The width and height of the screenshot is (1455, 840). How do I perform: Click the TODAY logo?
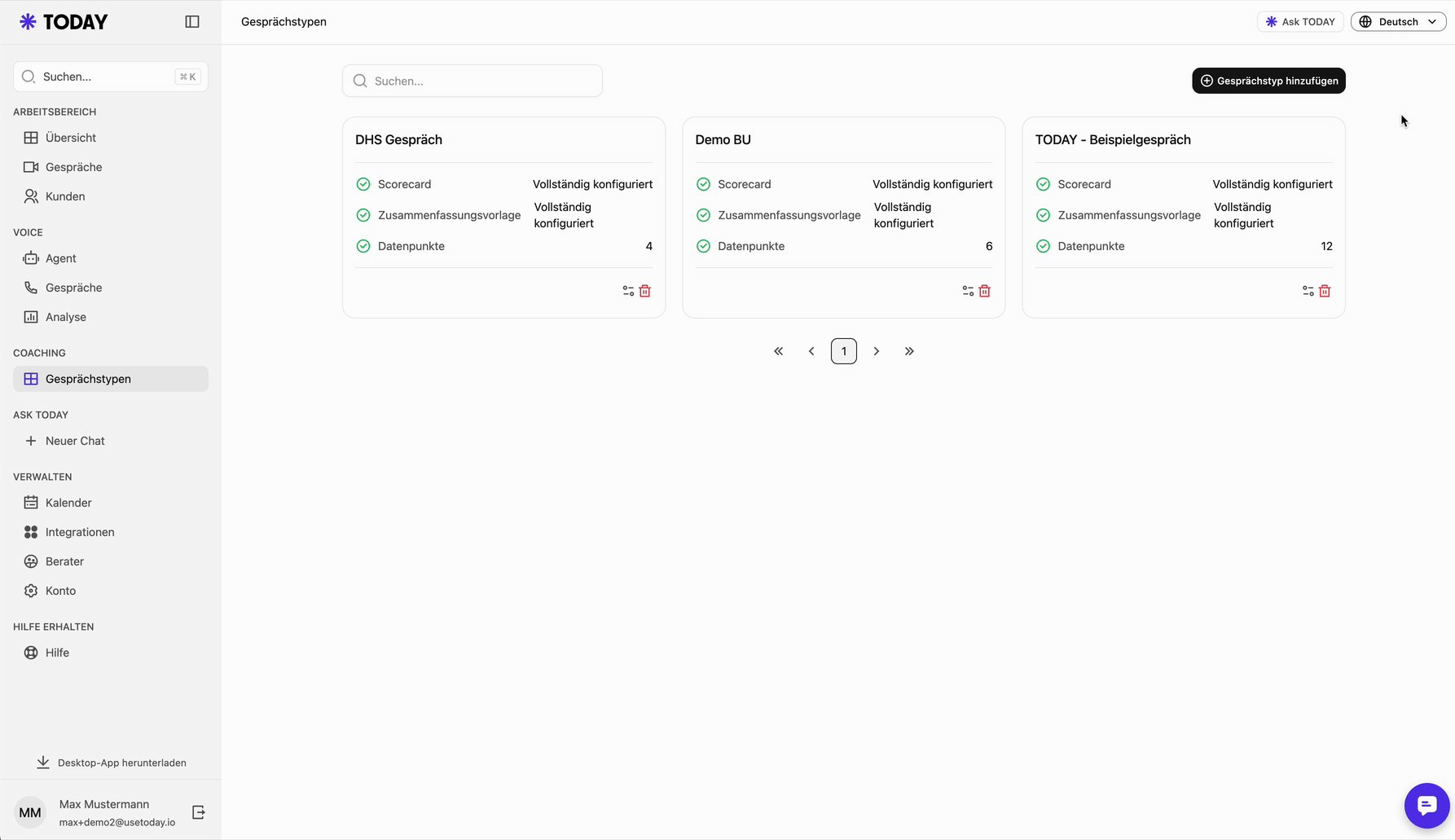pos(64,22)
